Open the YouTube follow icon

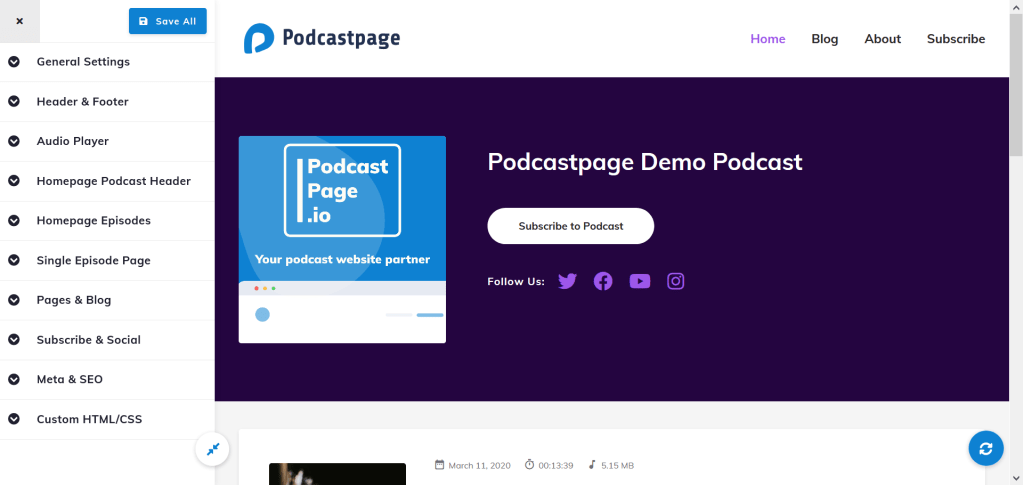coord(640,281)
